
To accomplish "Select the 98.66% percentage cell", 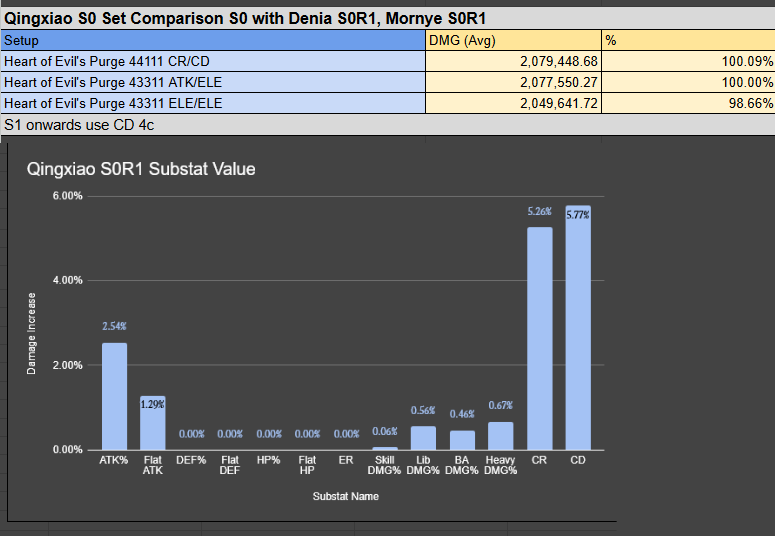I will click(688, 103).
